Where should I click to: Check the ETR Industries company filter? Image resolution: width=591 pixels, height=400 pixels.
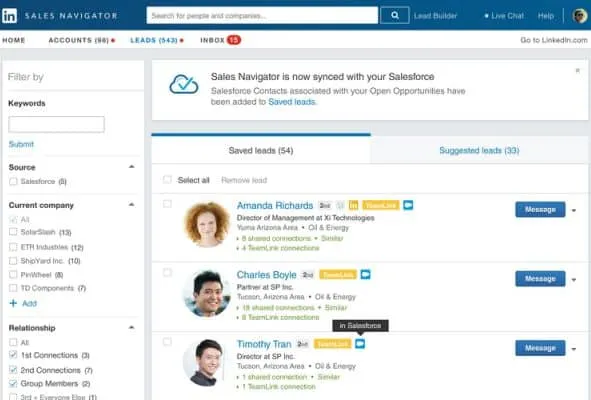[x=13, y=247]
